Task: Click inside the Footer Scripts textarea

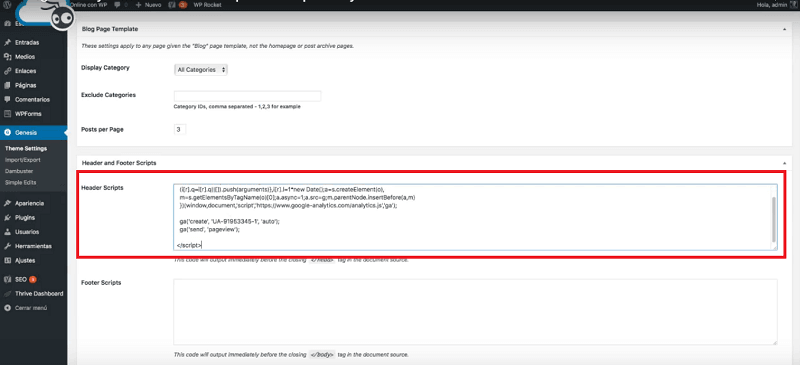Action: click(476, 312)
